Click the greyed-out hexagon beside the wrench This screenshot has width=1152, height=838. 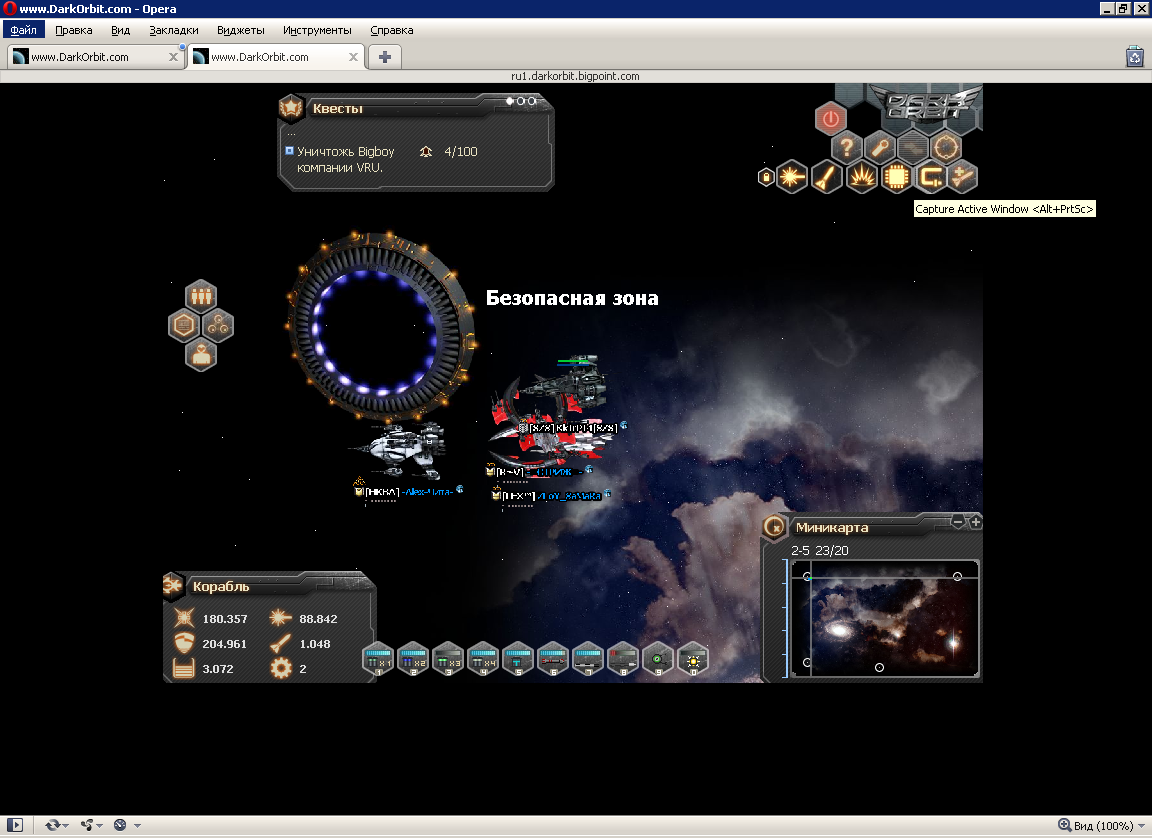coord(912,148)
